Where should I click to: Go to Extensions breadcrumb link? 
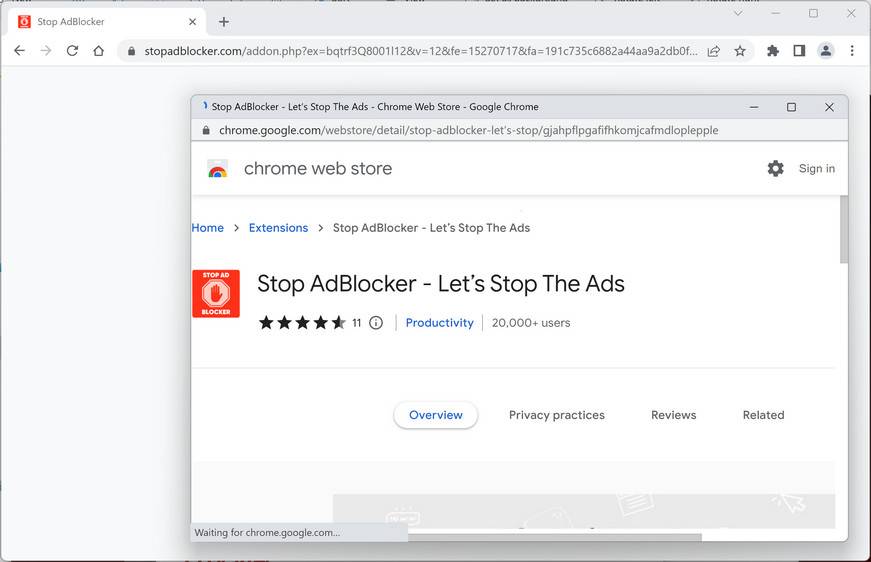pos(278,228)
